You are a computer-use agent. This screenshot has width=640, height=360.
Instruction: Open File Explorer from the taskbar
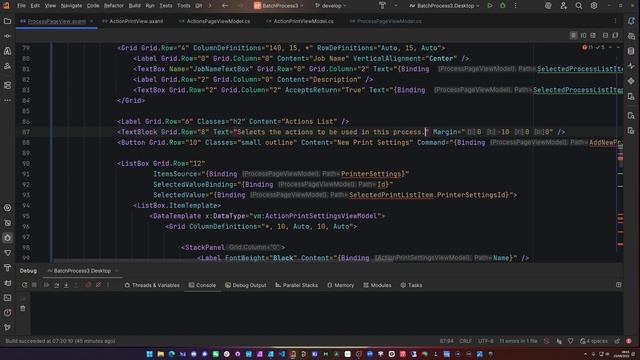(x=161, y=354)
